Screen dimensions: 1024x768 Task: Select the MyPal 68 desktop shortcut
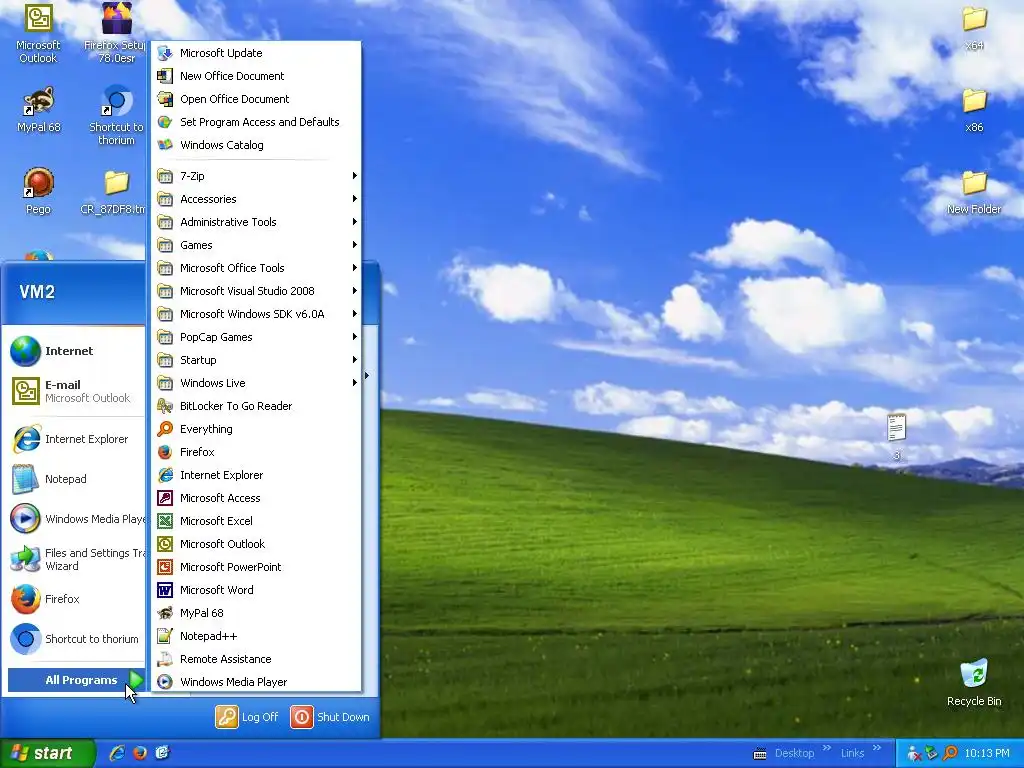tap(39, 110)
